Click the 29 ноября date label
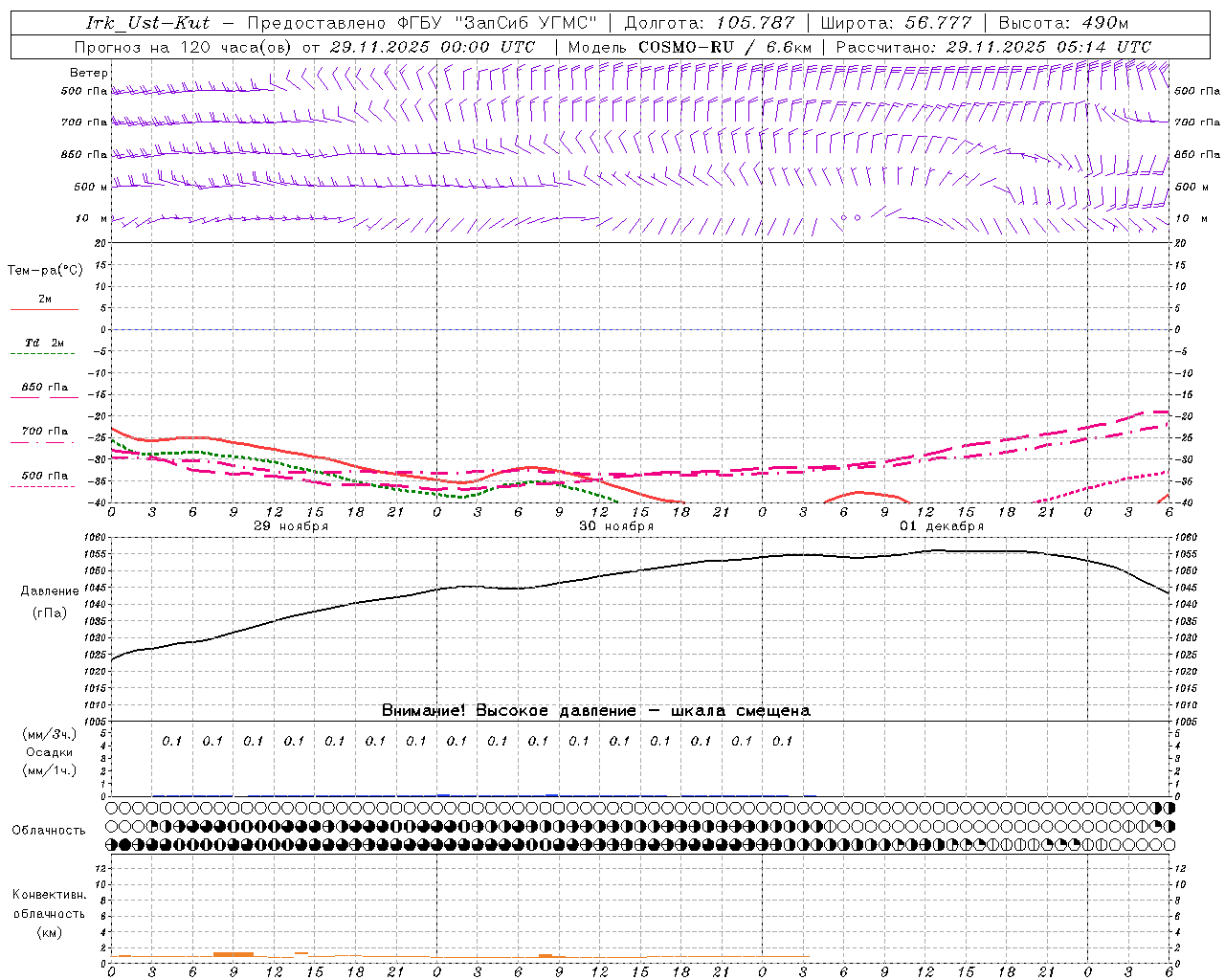 click(291, 526)
